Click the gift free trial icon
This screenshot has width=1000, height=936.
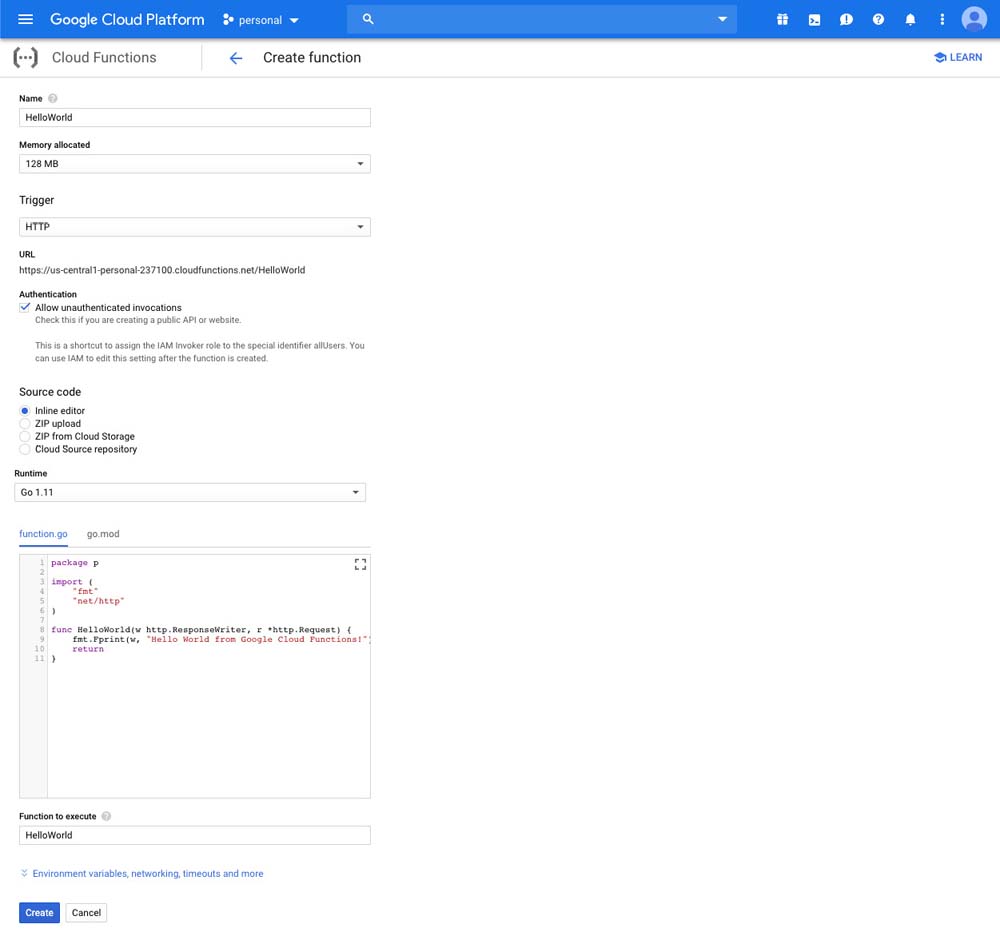[783, 19]
